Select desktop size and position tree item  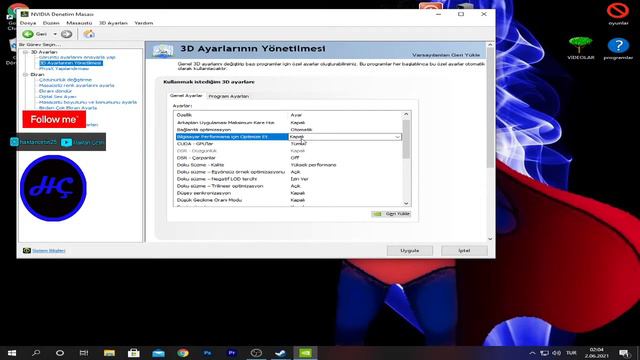click(x=88, y=102)
